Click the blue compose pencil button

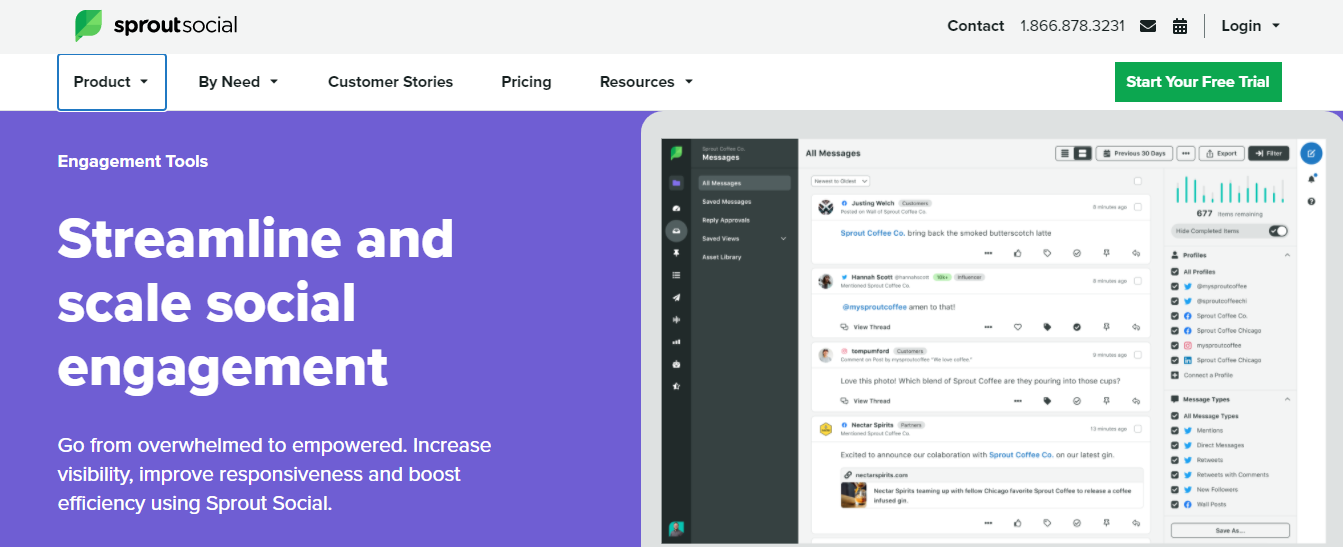1311,153
